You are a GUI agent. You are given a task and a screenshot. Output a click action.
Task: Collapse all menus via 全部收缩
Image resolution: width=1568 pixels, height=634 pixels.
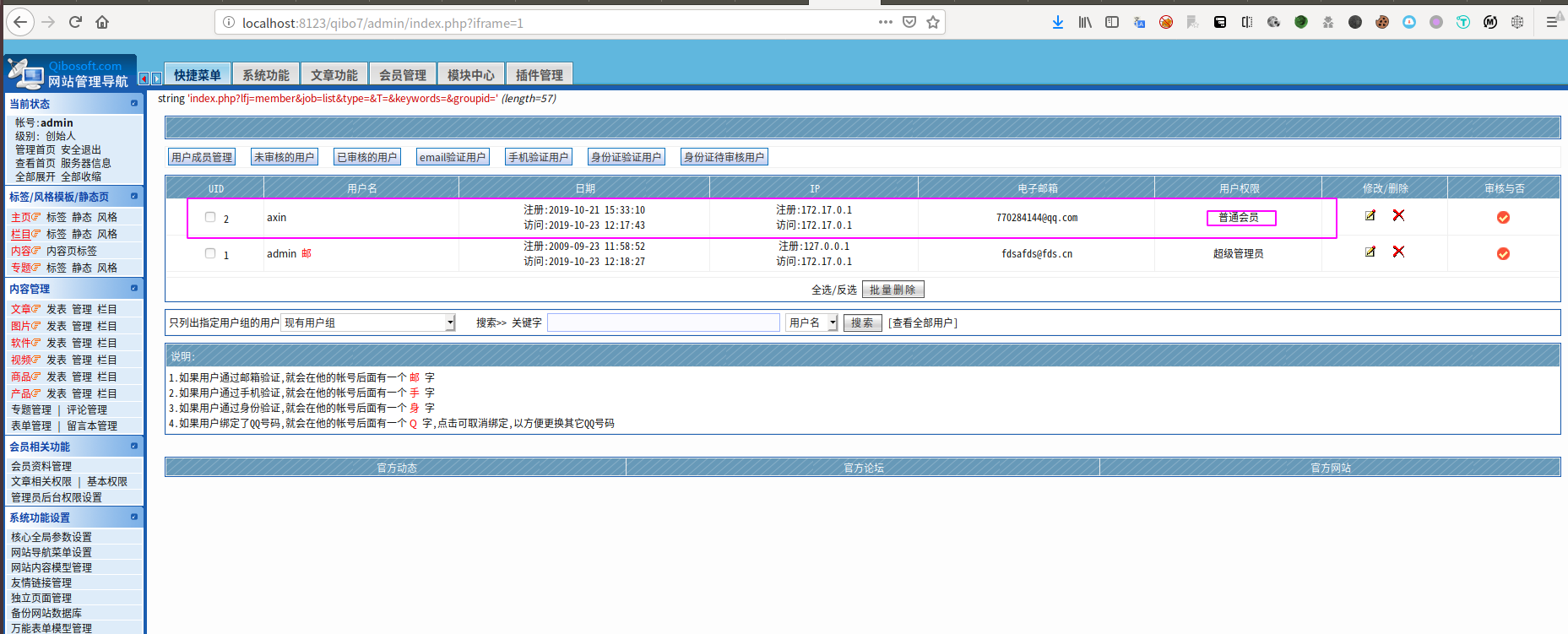81,176
